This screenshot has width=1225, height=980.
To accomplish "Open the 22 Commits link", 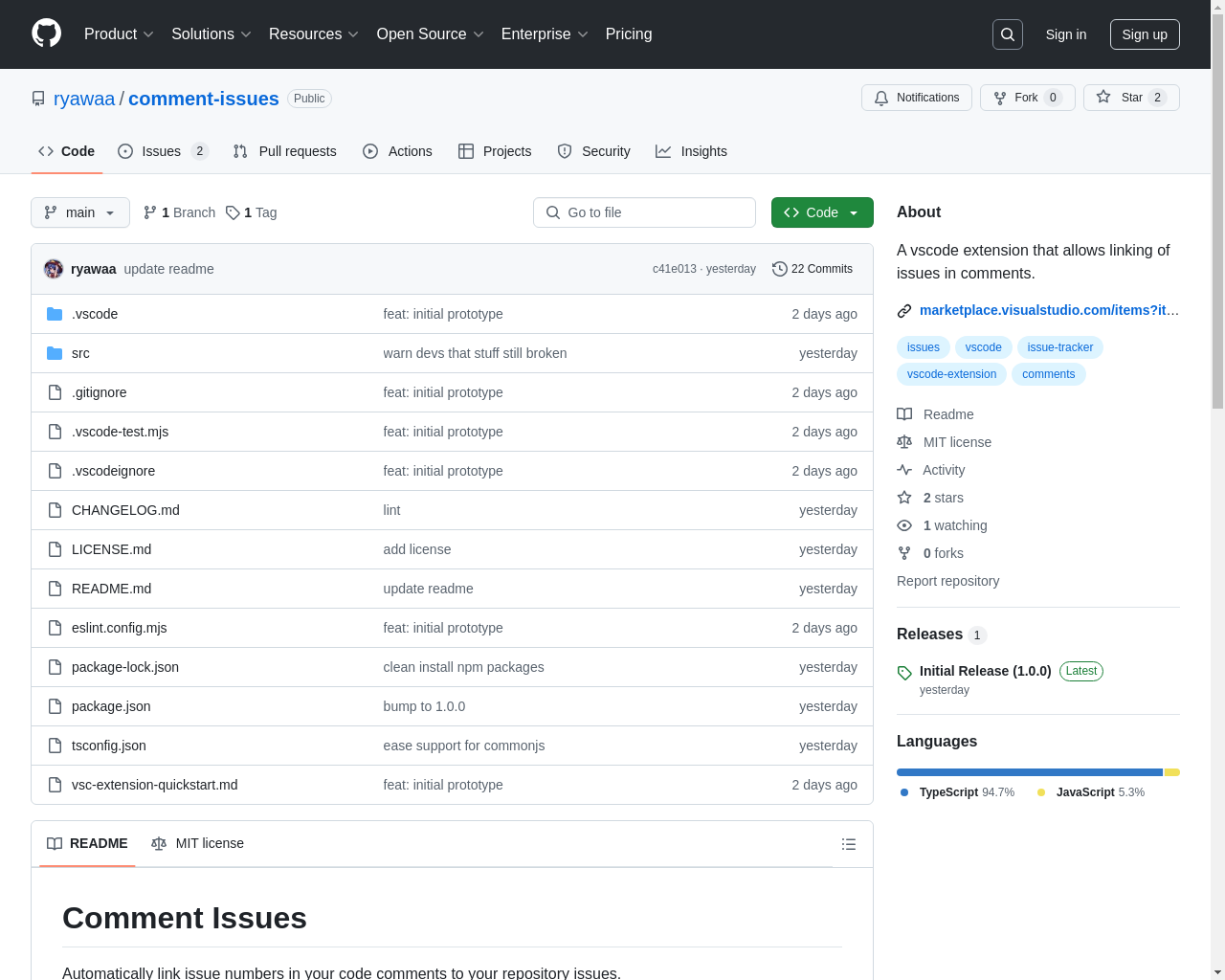I will [x=813, y=269].
